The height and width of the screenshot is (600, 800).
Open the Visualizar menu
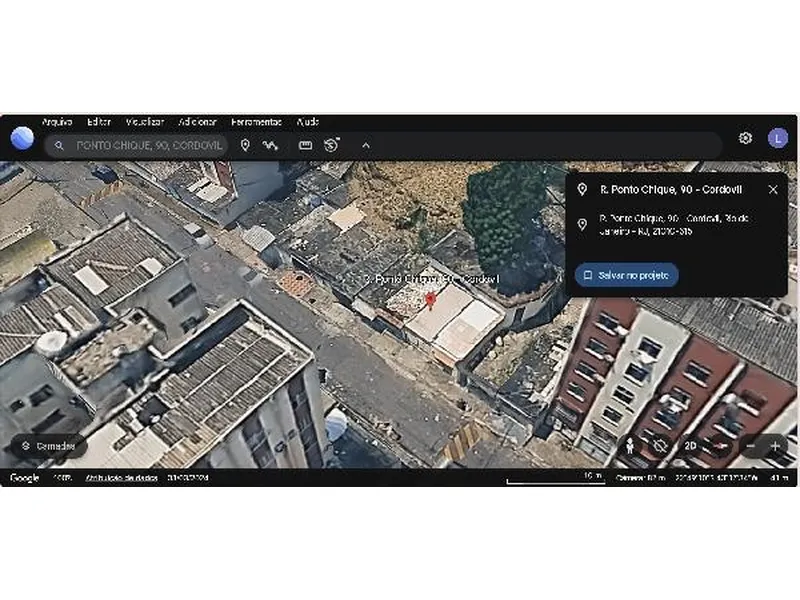(147, 121)
